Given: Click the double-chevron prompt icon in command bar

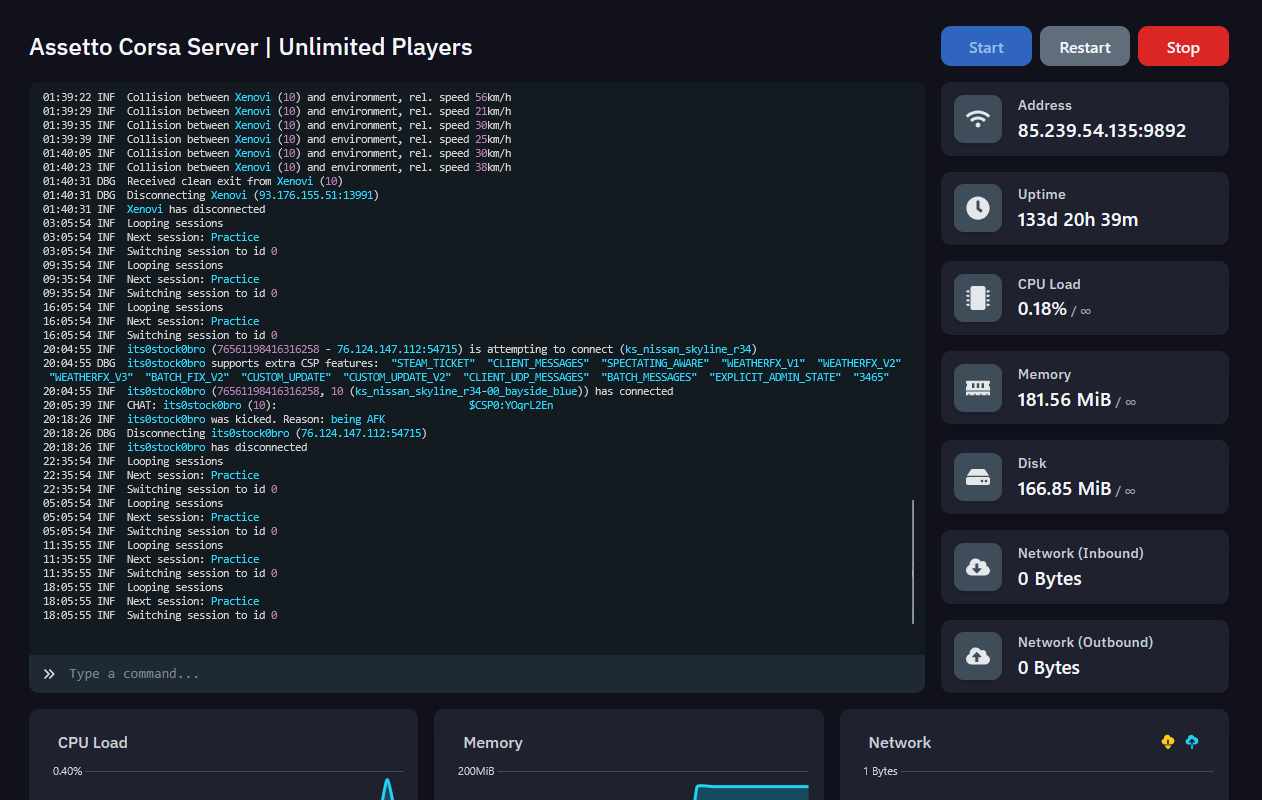Looking at the screenshot, I should click(49, 674).
